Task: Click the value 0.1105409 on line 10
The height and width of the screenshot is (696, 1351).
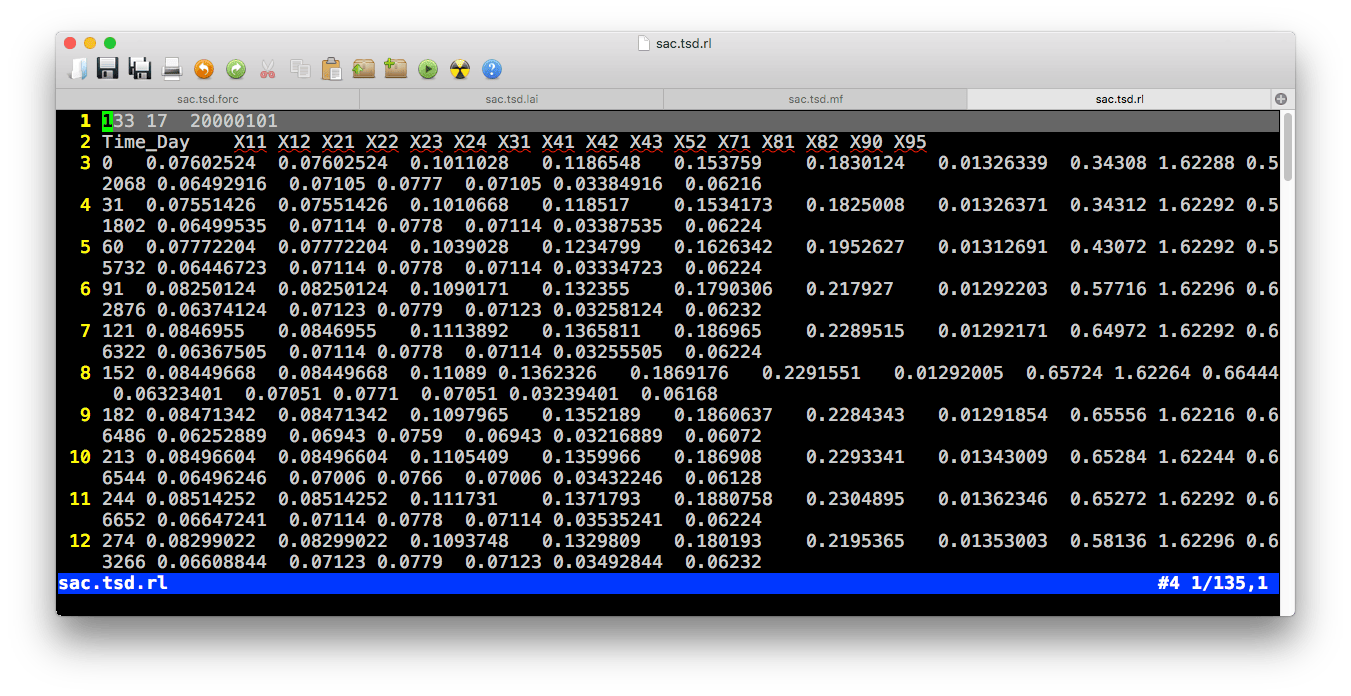Action: [x=459, y=457]
